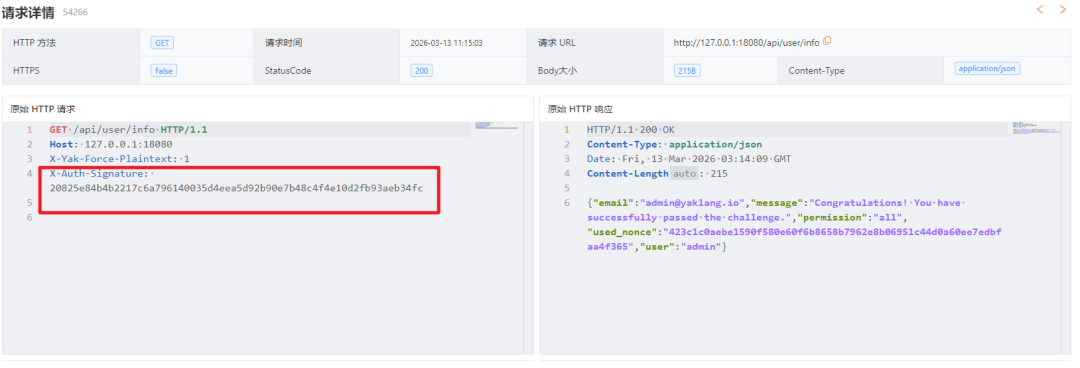Click the request editor vertical scrollbar
The width and height of the screenshot is (1080, 368).
[x=528, y=238]
